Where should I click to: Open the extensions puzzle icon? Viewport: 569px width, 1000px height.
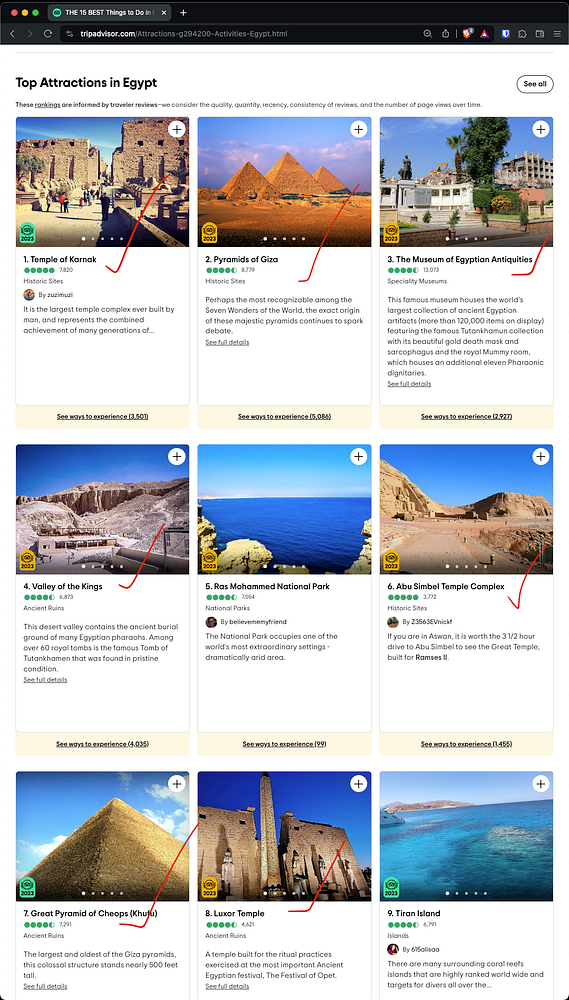point(522,34)
